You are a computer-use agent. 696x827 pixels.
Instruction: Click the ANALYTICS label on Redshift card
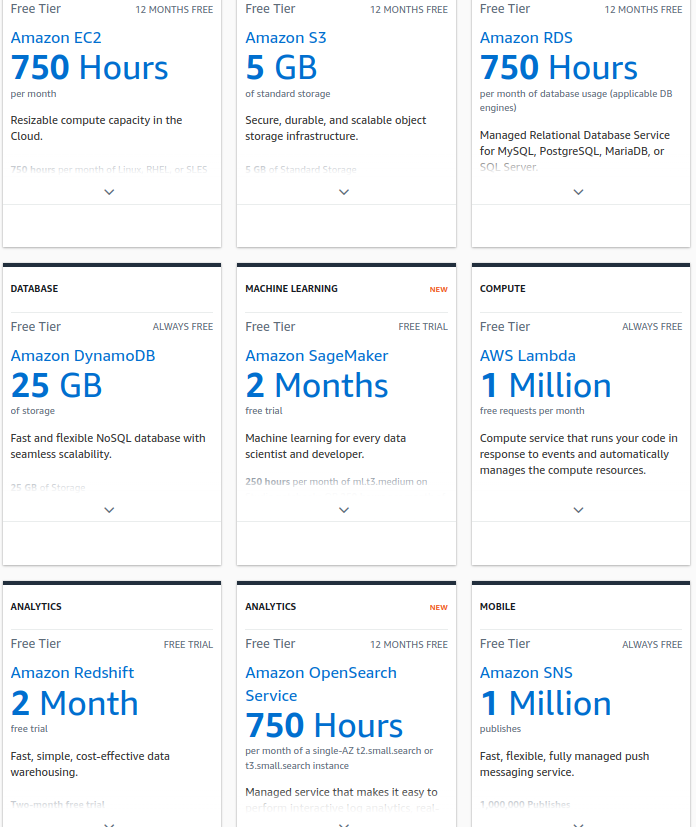(x=36, y=607)
